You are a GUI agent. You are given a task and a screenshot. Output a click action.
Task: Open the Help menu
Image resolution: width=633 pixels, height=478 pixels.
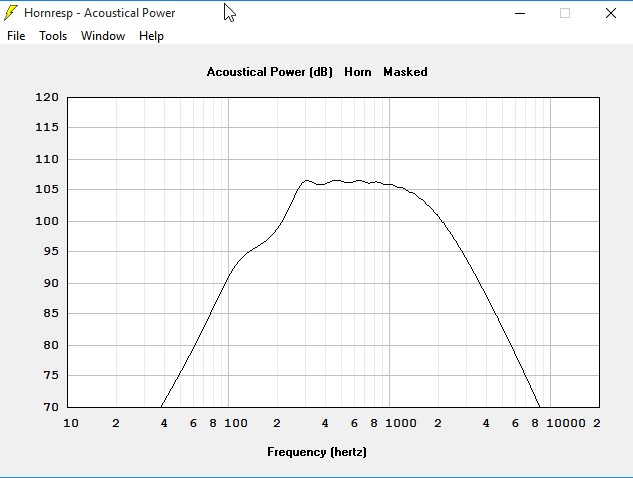tap(151, 36)
